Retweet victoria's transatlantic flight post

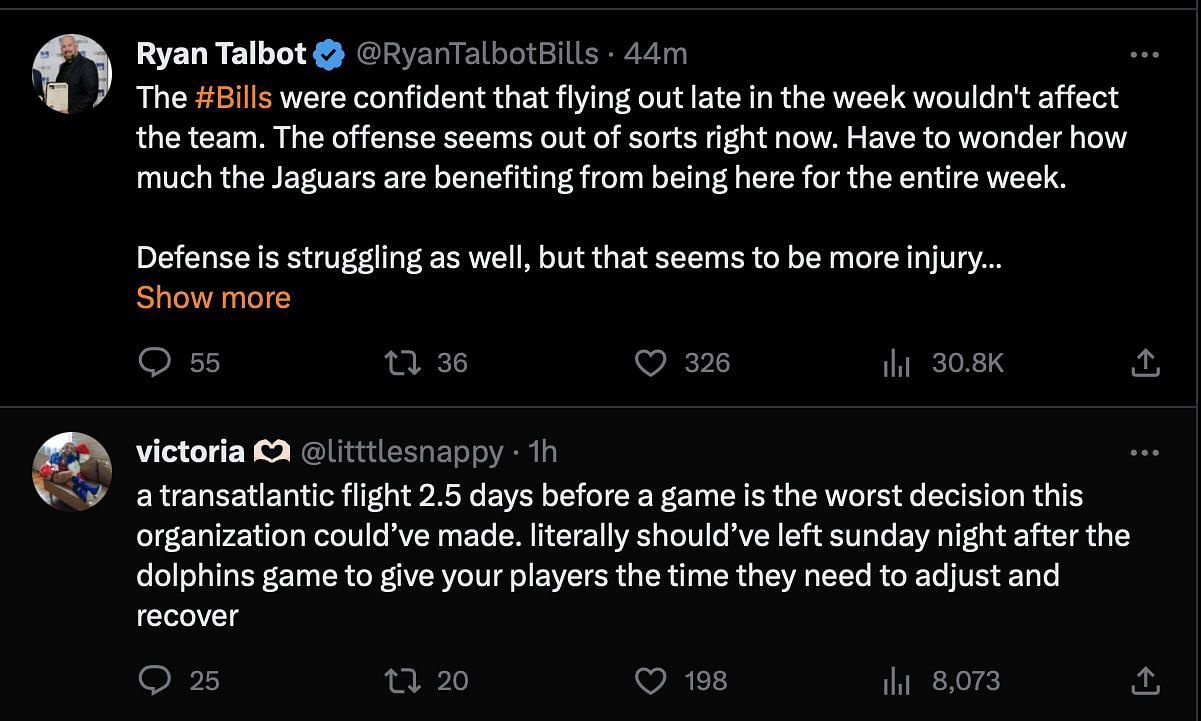point(402,681)
